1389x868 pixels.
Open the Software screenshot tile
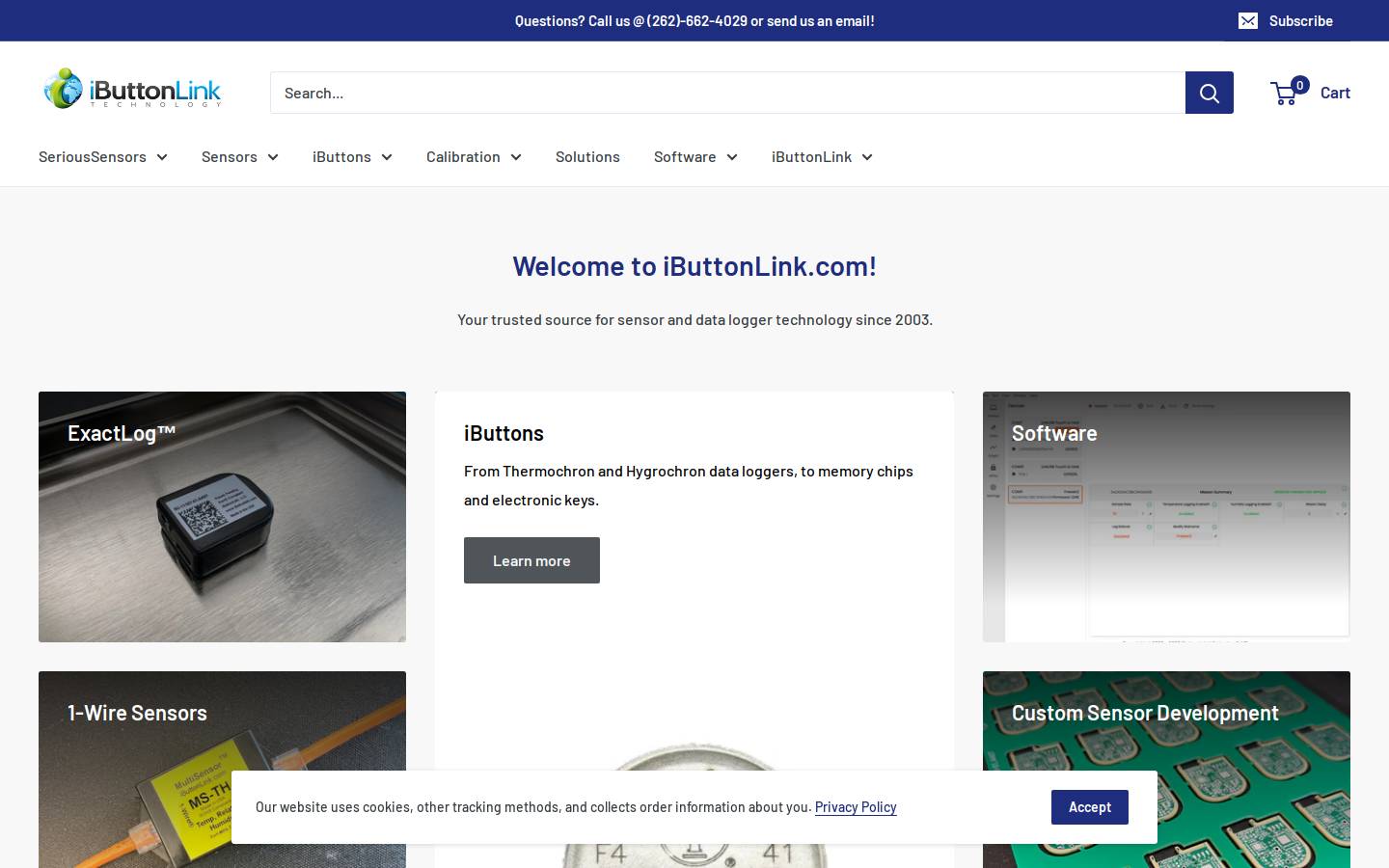[1166, 517]
